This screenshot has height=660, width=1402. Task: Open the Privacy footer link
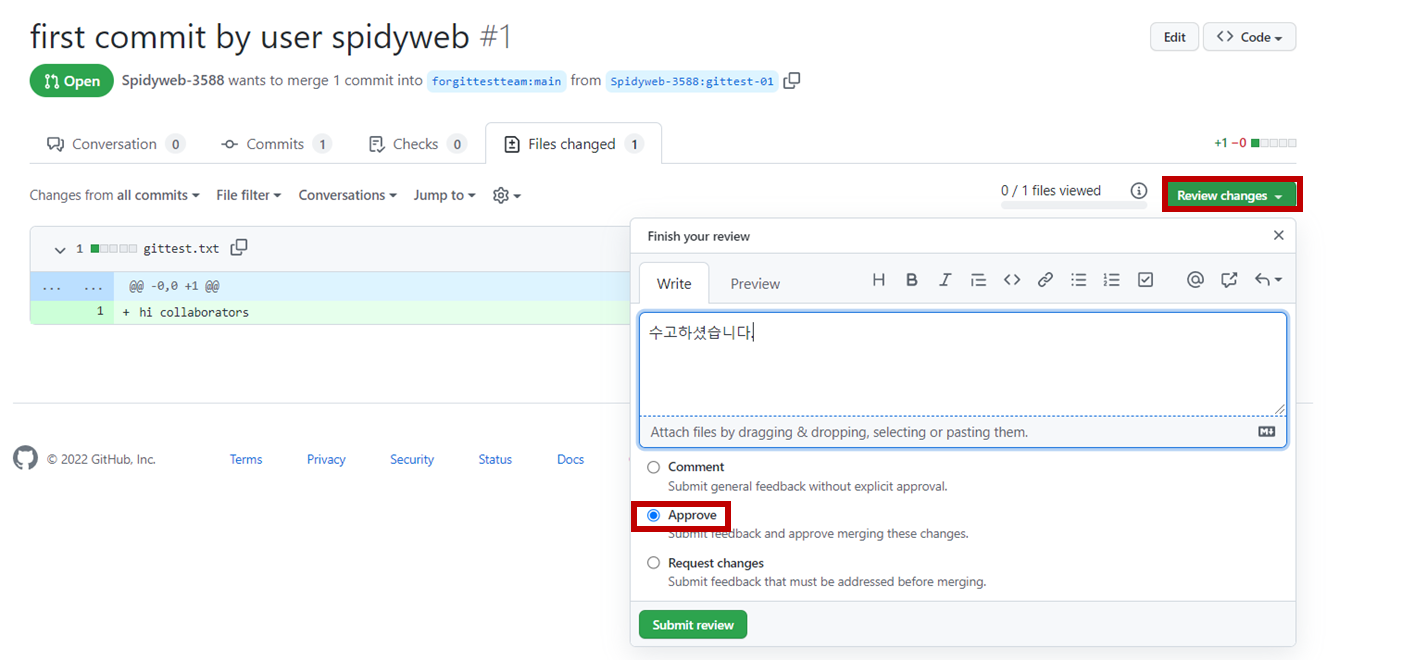pyautogui.click(x=326, y=459)
